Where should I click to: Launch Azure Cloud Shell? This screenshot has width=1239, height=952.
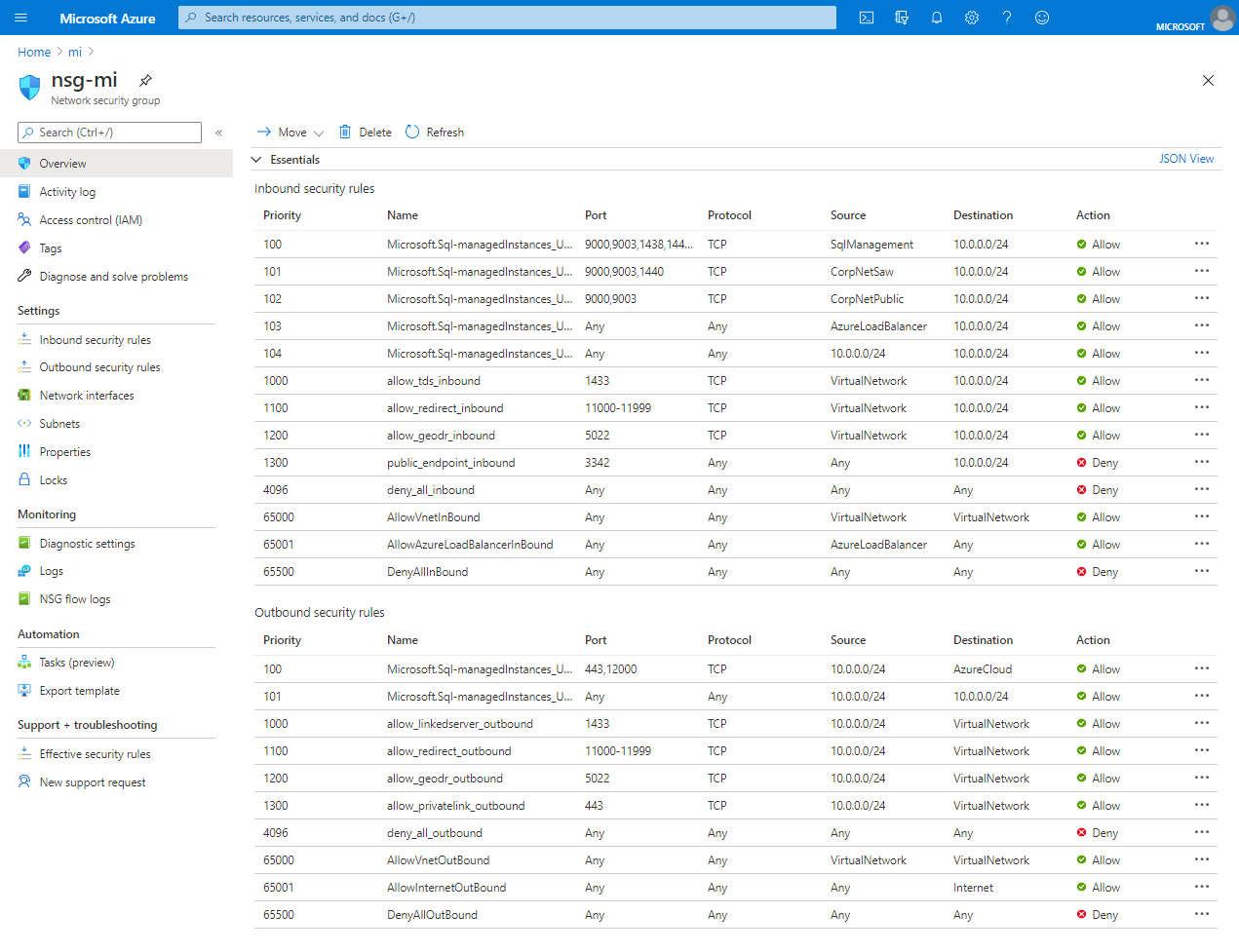click(x=866, y=17)
